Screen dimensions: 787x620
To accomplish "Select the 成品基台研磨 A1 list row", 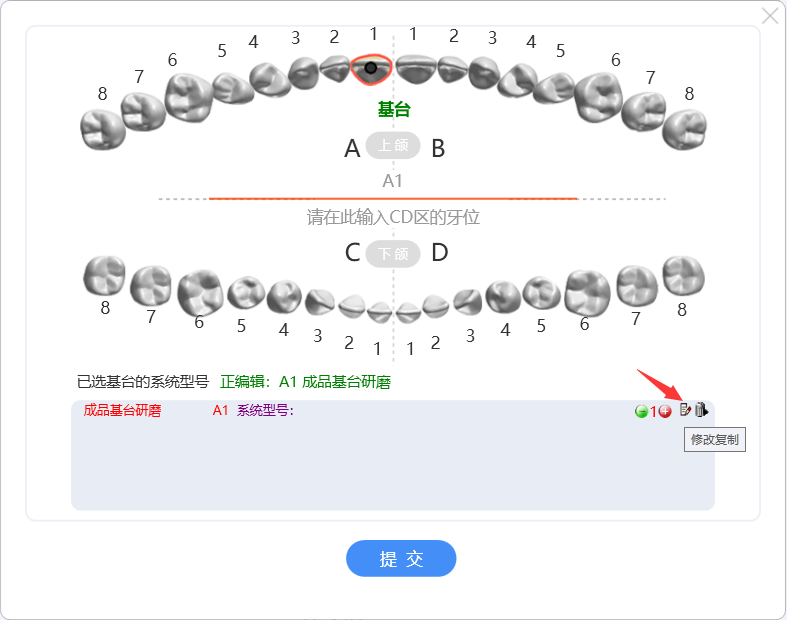I will point(392,411).
